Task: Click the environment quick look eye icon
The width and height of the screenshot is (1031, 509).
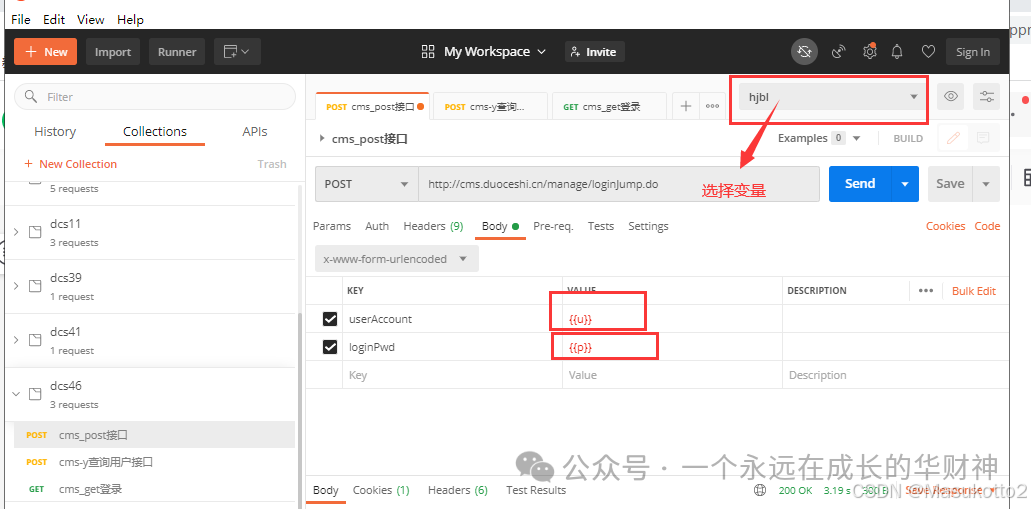Action: [x=950, y=97]
